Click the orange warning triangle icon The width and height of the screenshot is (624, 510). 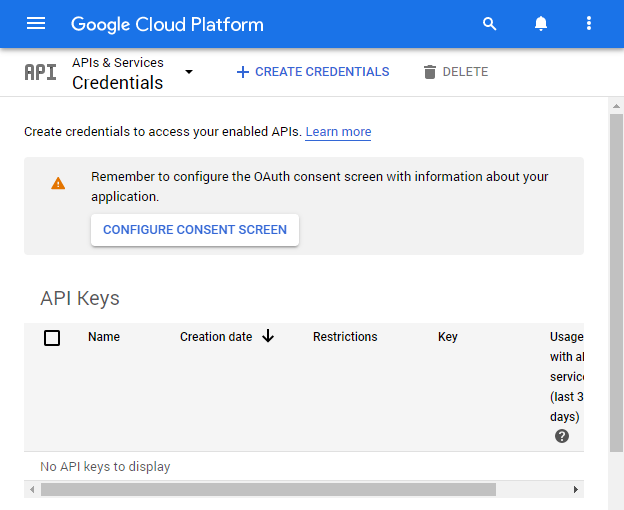pyautogui.click(x=58, y=183)
